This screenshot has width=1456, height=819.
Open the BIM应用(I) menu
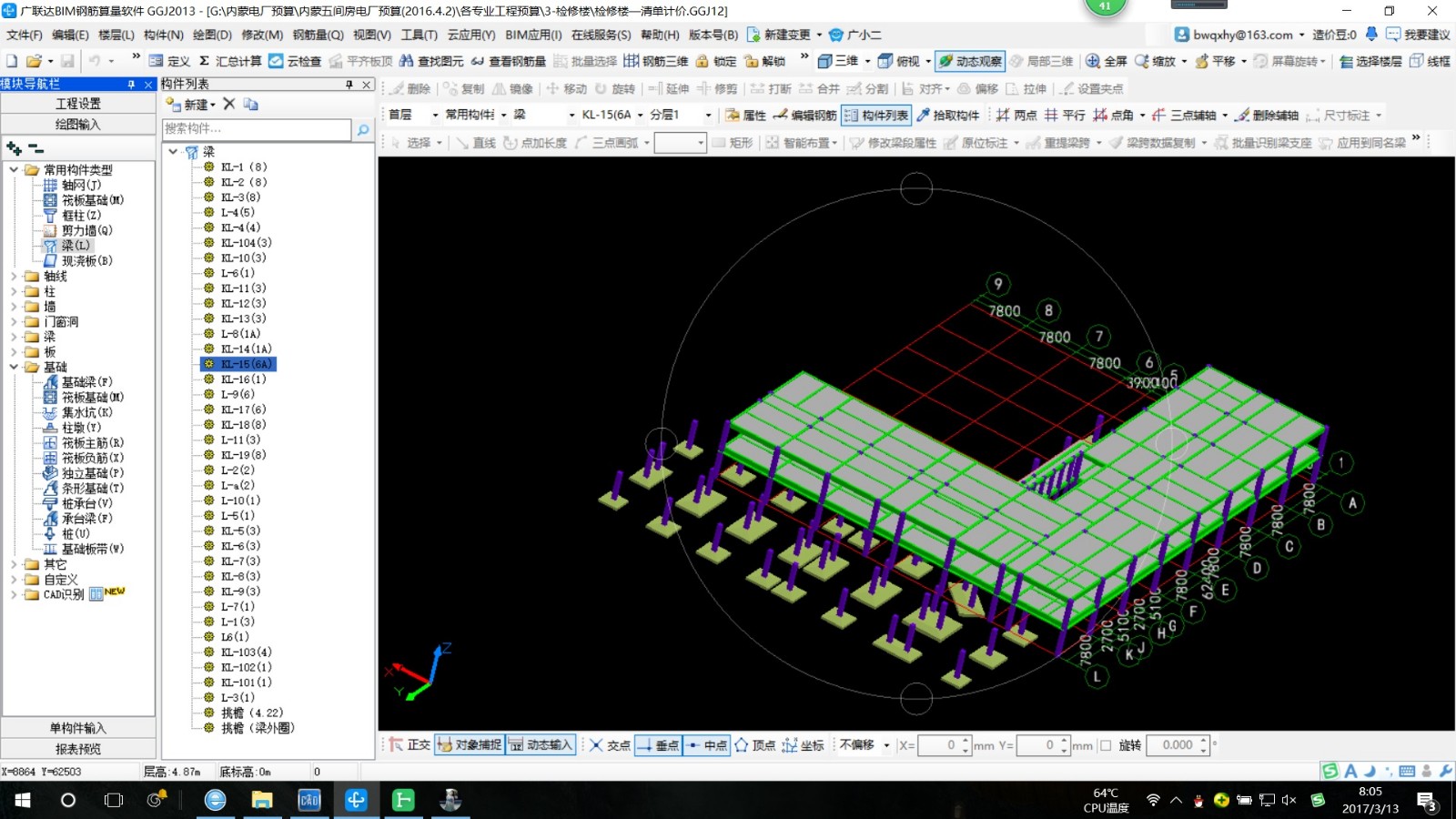pos(533,35)
